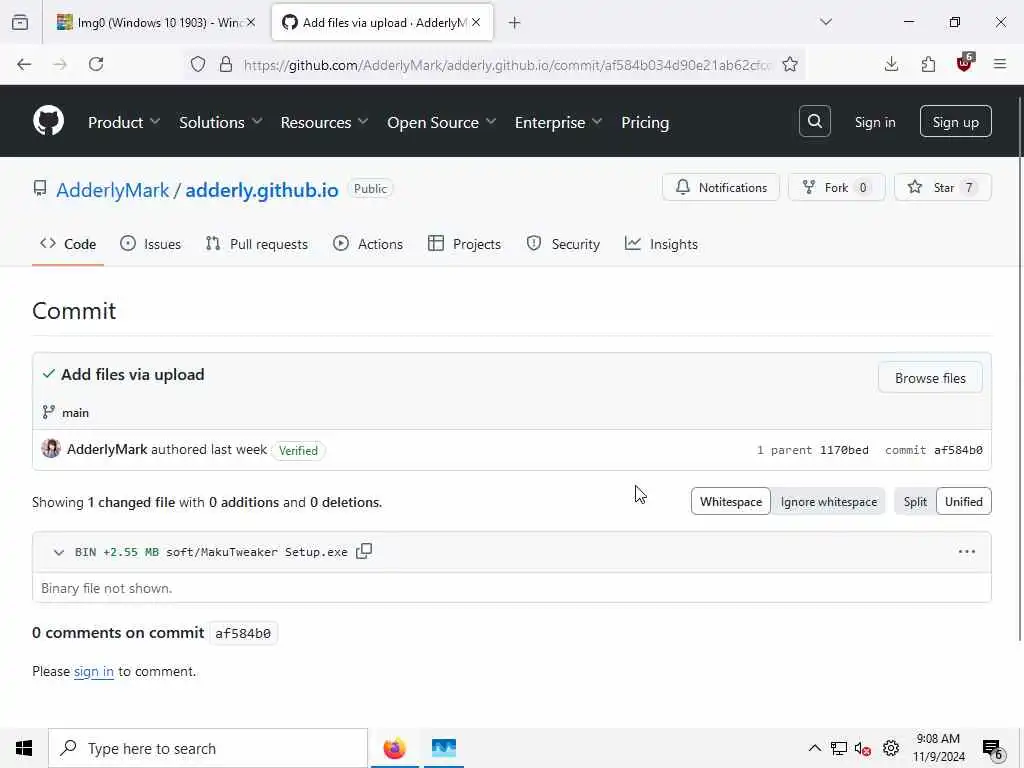
Task: Open a new tab with the plus icon
Action: tap(515, 23)
